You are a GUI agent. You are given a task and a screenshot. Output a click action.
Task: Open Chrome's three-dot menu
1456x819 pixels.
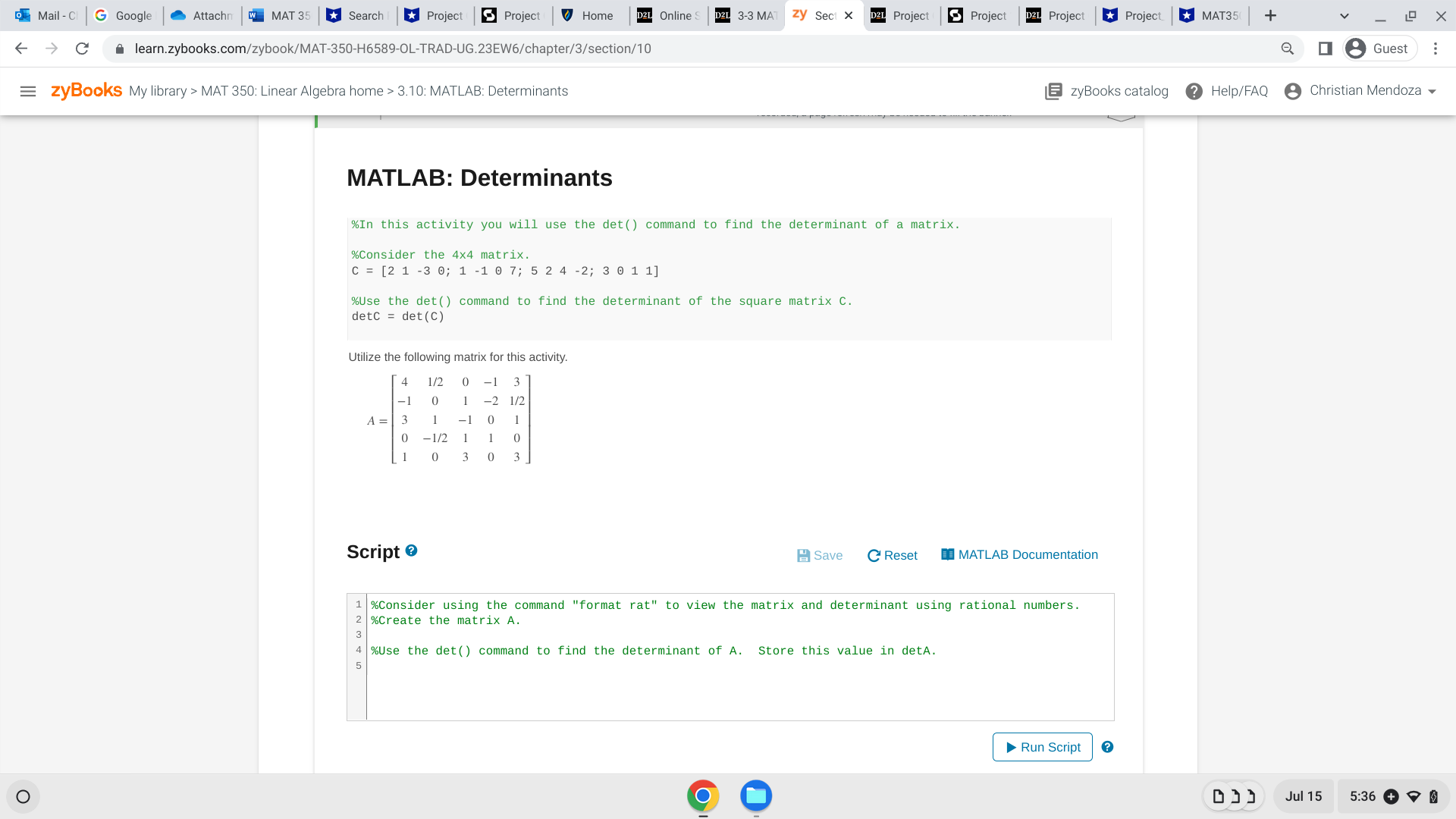1436,49
